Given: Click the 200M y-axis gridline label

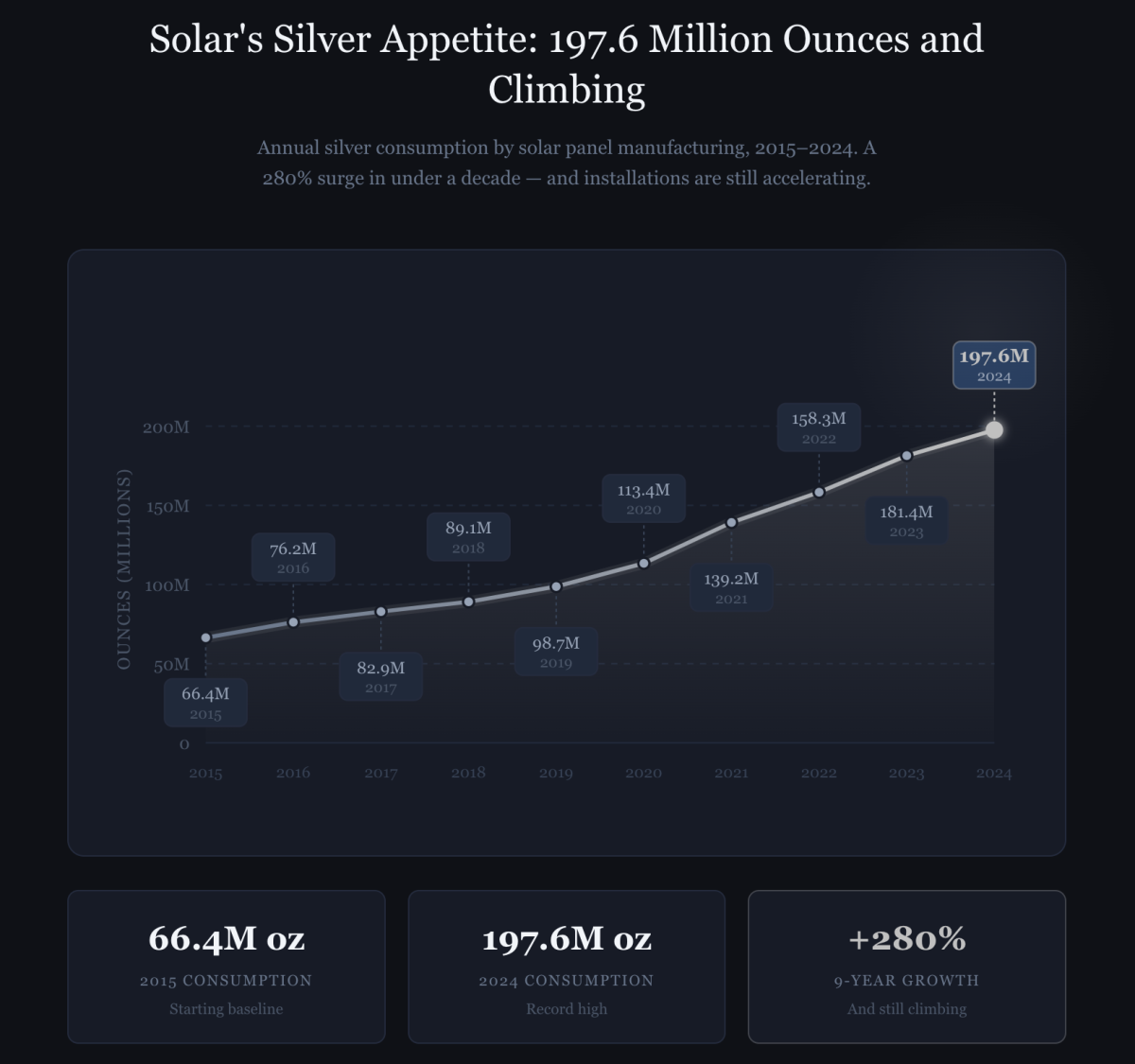Looking at the screenshot, I should [x=166, y=427].
